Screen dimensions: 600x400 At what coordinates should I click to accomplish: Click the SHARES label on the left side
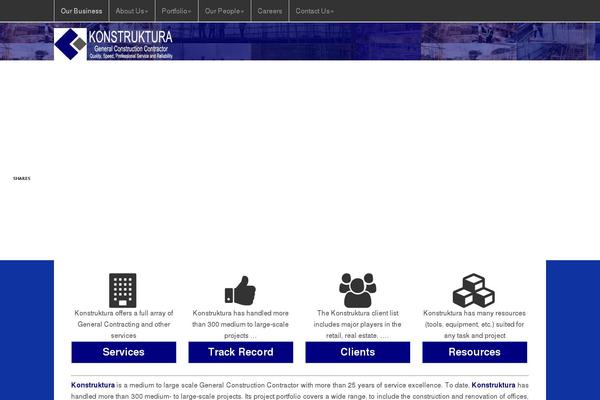[21, 178]
